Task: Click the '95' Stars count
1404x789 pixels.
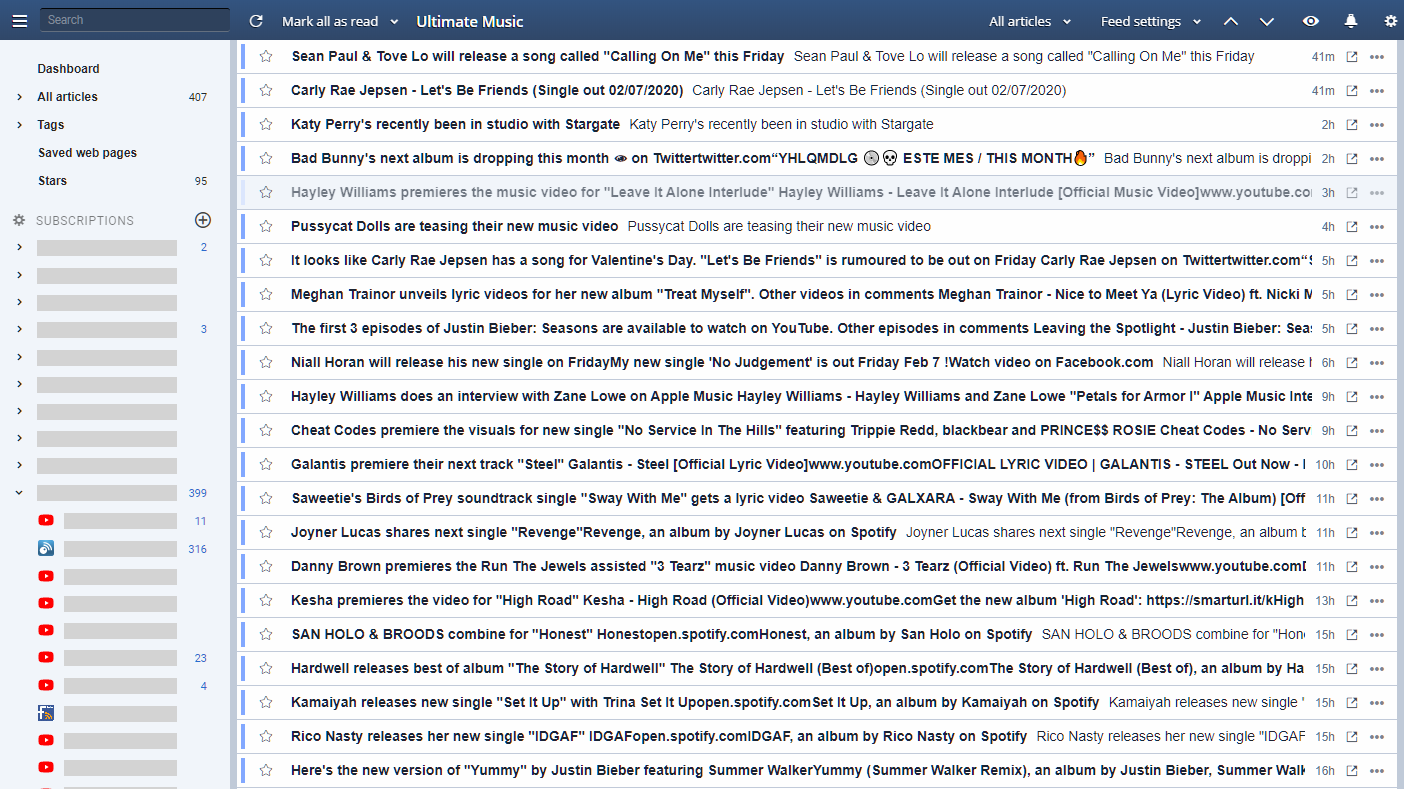Action: click(201, 181)
